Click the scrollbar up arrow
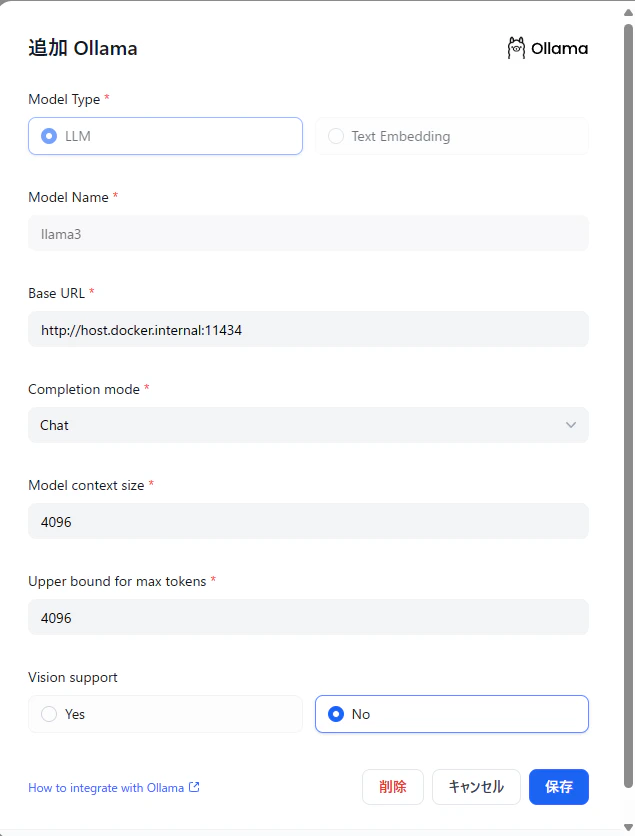 coord(629,12)
